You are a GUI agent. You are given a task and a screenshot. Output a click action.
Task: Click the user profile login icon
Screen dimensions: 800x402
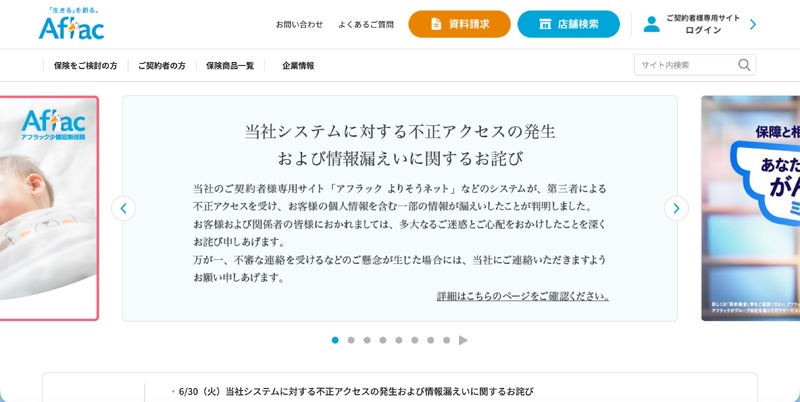[652, 24]
